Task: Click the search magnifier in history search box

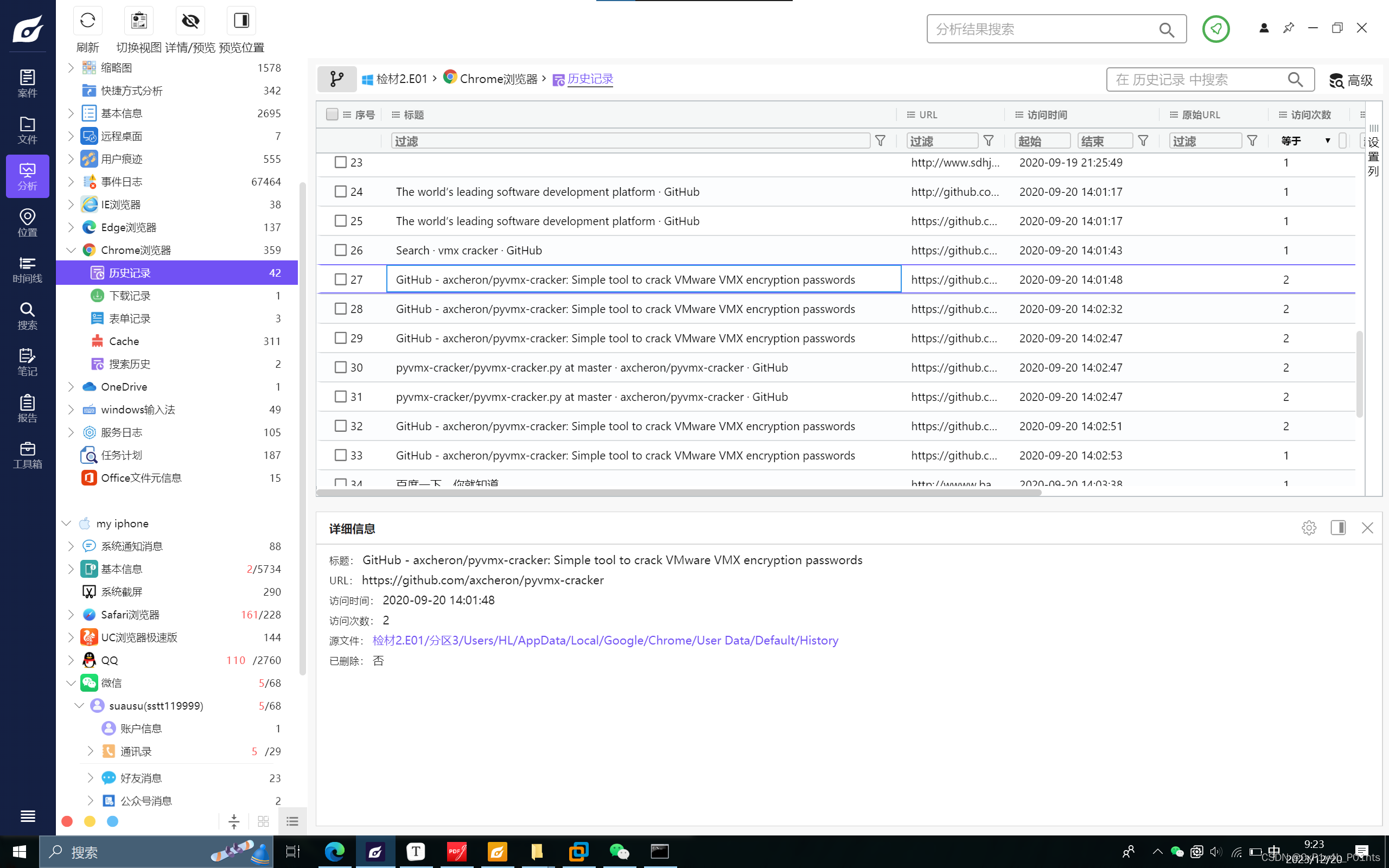Action: point(1295,79)
